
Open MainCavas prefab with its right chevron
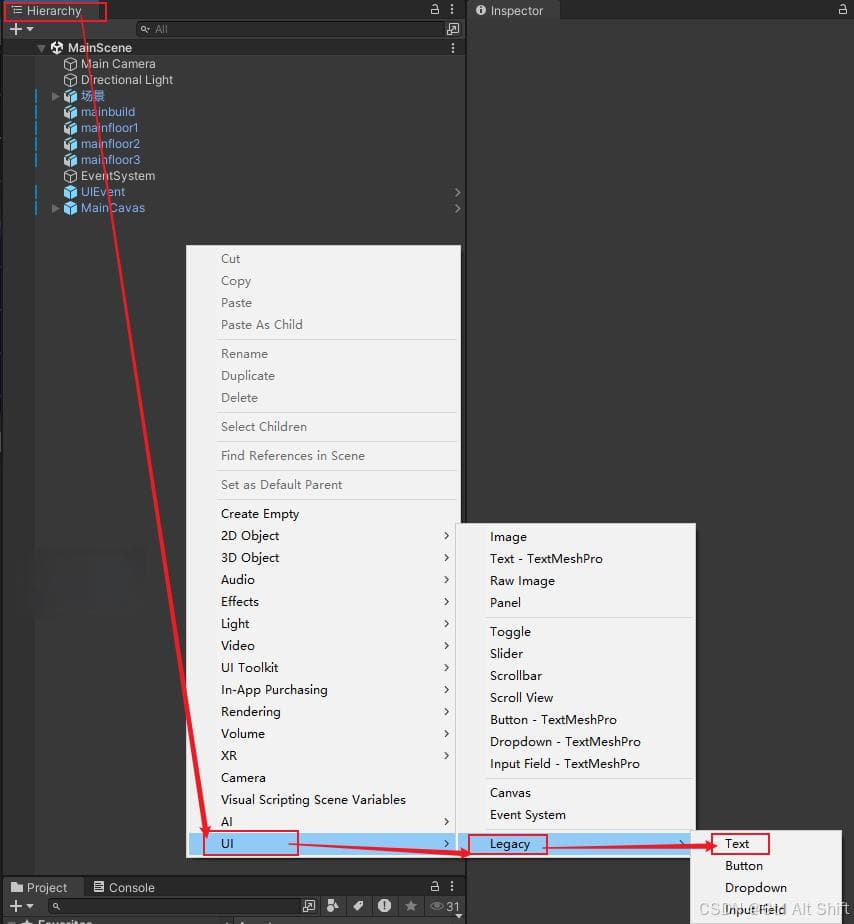tap(457, 208)
